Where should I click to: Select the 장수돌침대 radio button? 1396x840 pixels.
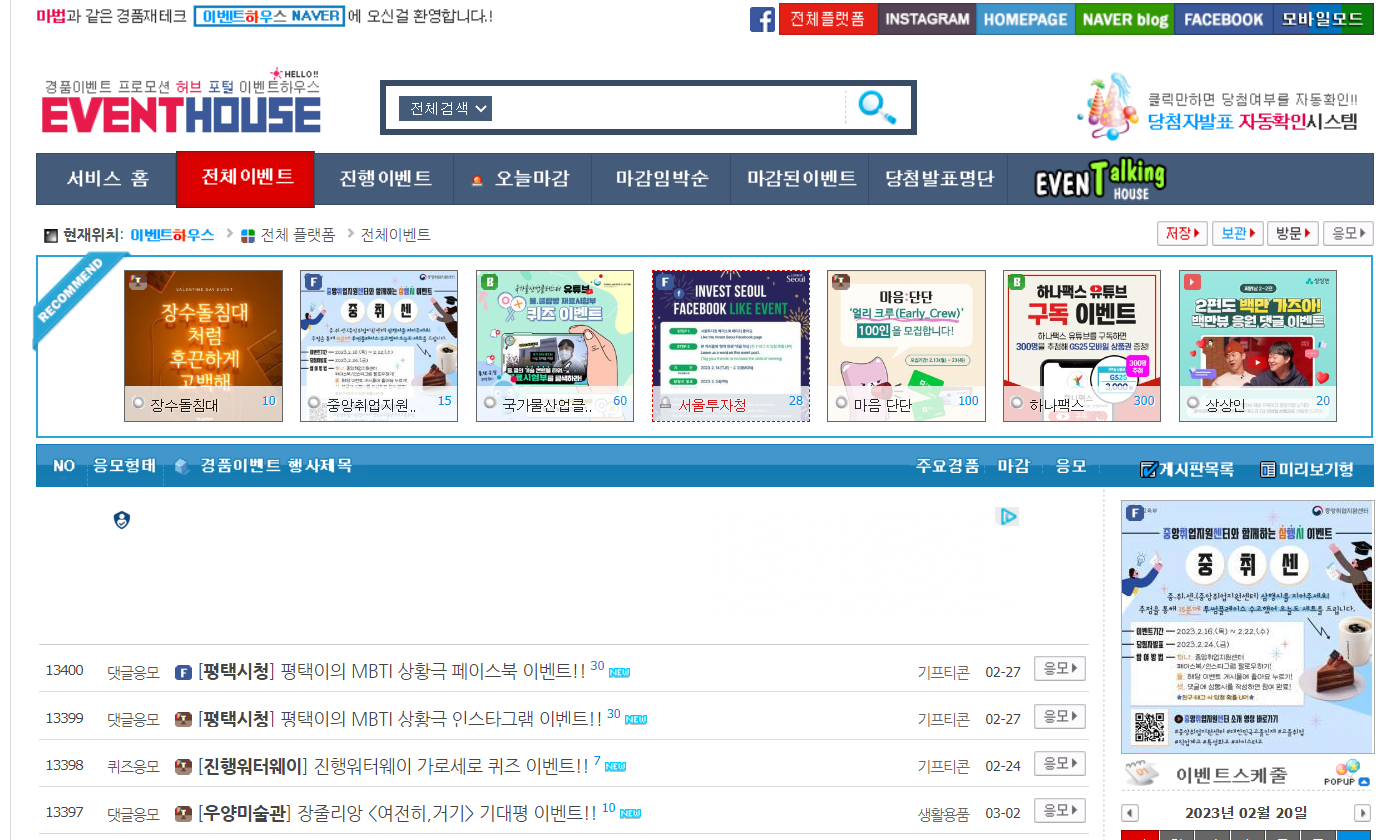click(139, 404)
